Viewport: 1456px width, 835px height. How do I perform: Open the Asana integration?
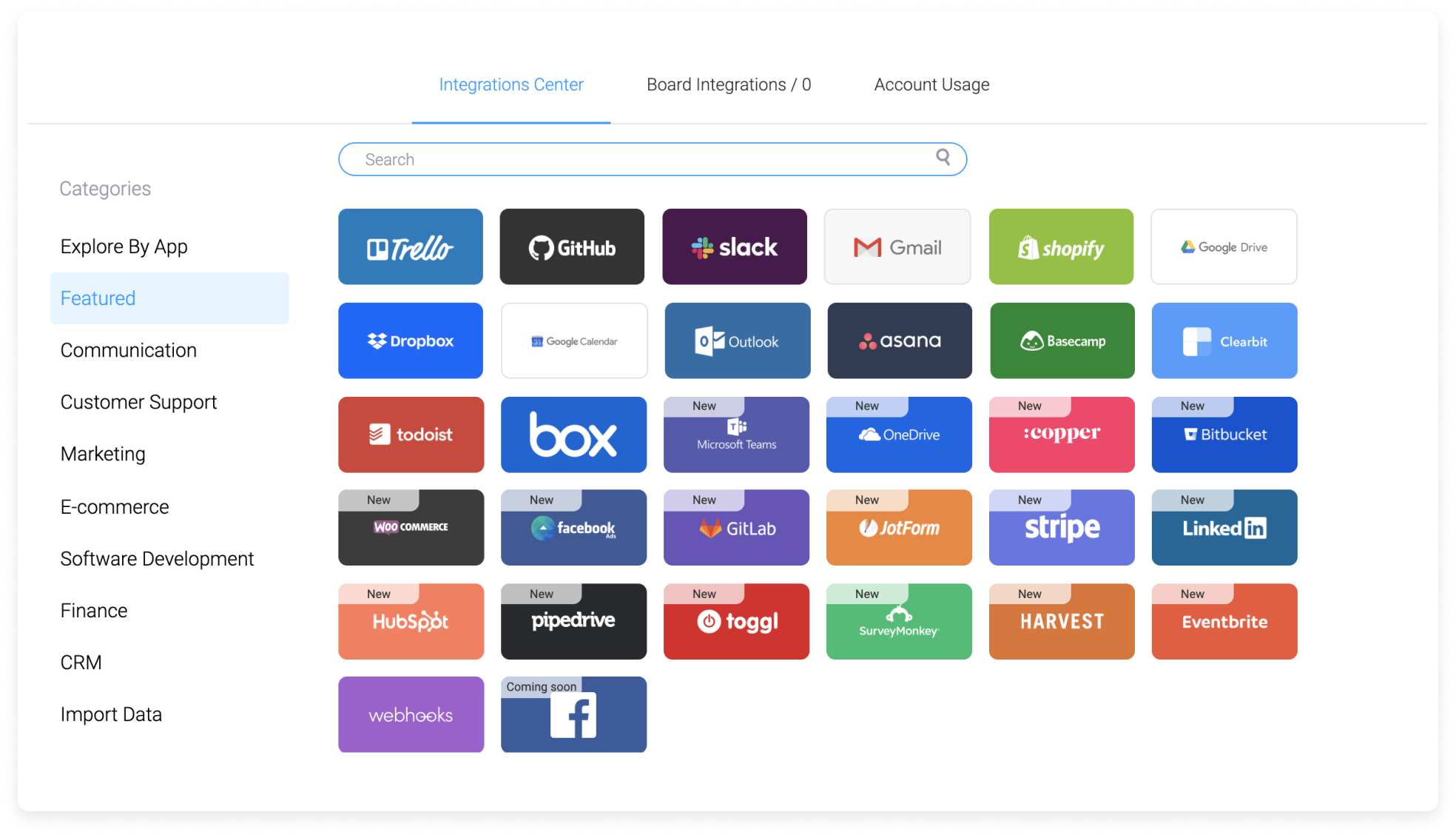(x=896, y=340)
